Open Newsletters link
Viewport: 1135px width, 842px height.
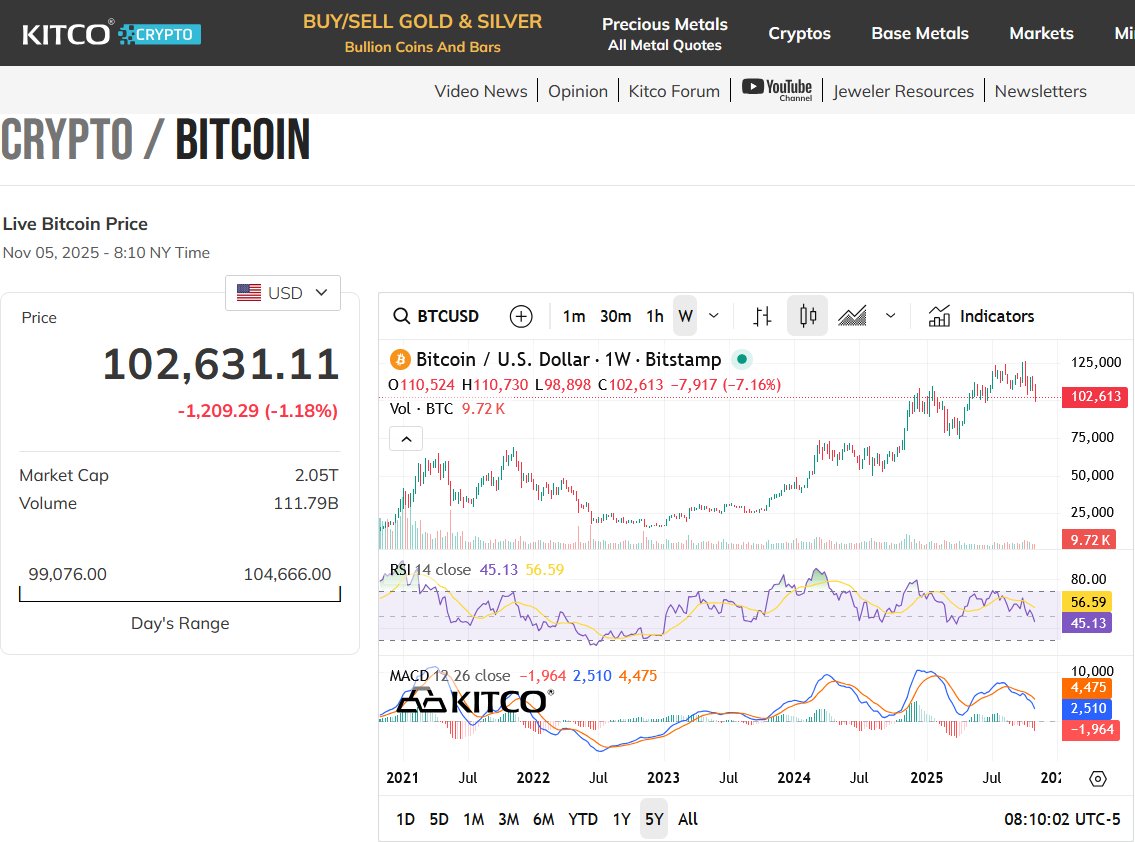(x=1040, y=91)
